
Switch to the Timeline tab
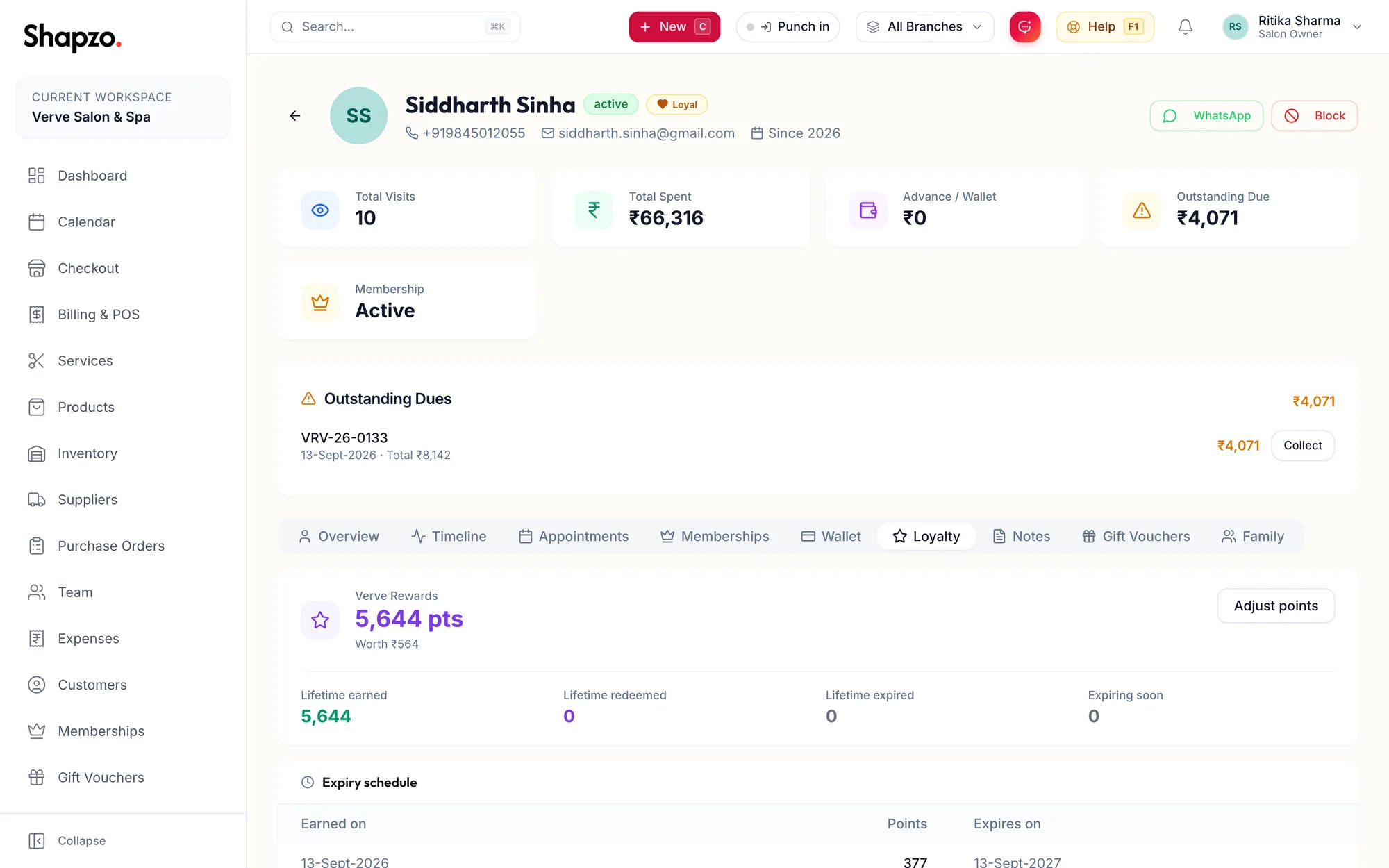tap(449, 537)
